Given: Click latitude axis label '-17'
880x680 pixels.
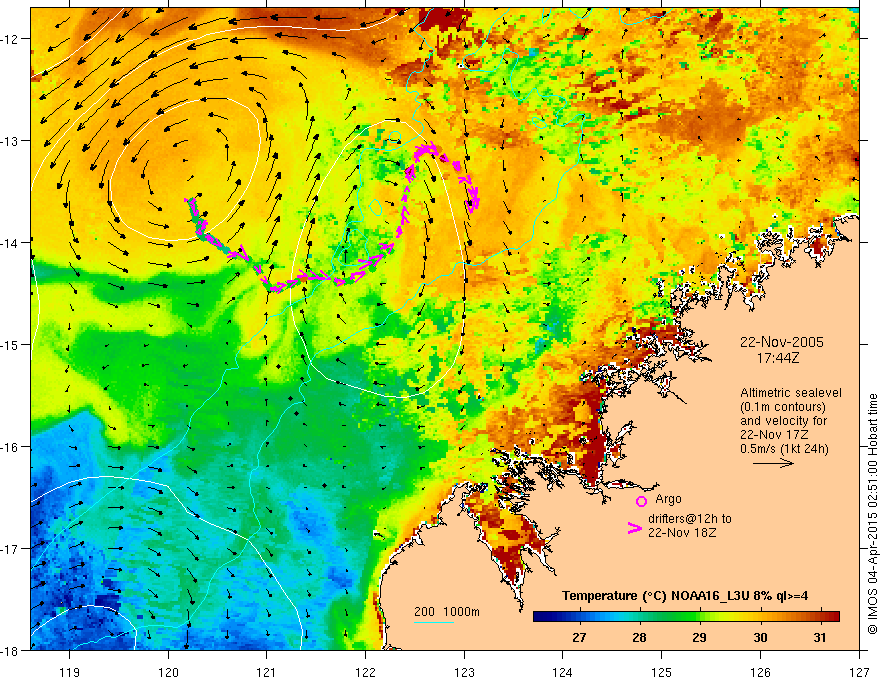Looking at the screenshot, I should (11, 549).
